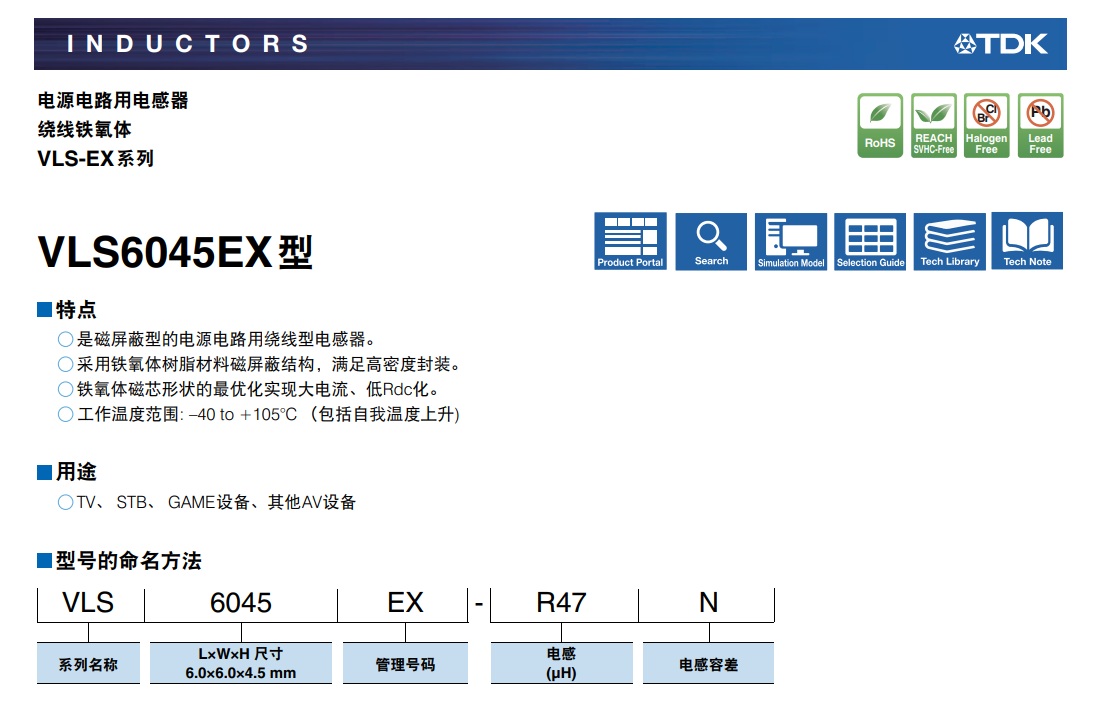This screenshot has height=712, width=1114.
Task: Click the 电感 (μH) label box
Action: pyautogui.click(x=561, y=664)
